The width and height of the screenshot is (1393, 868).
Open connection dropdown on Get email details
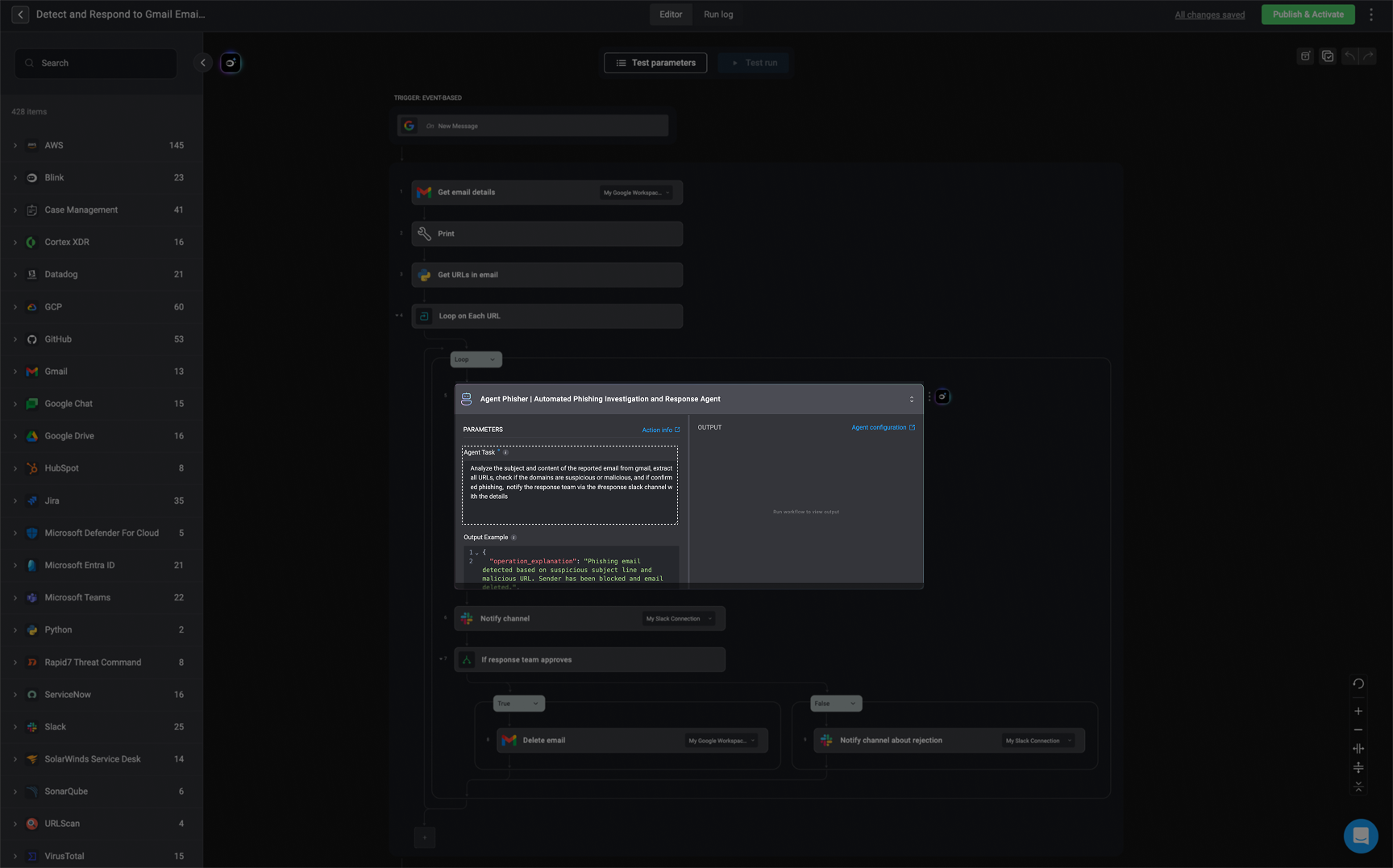coord(637,193)
